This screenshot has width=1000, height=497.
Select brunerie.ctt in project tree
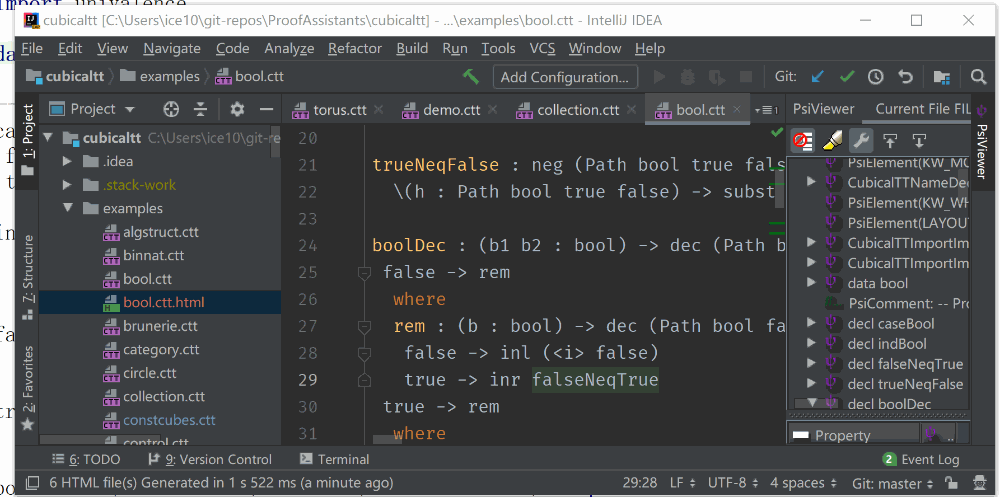159,326
